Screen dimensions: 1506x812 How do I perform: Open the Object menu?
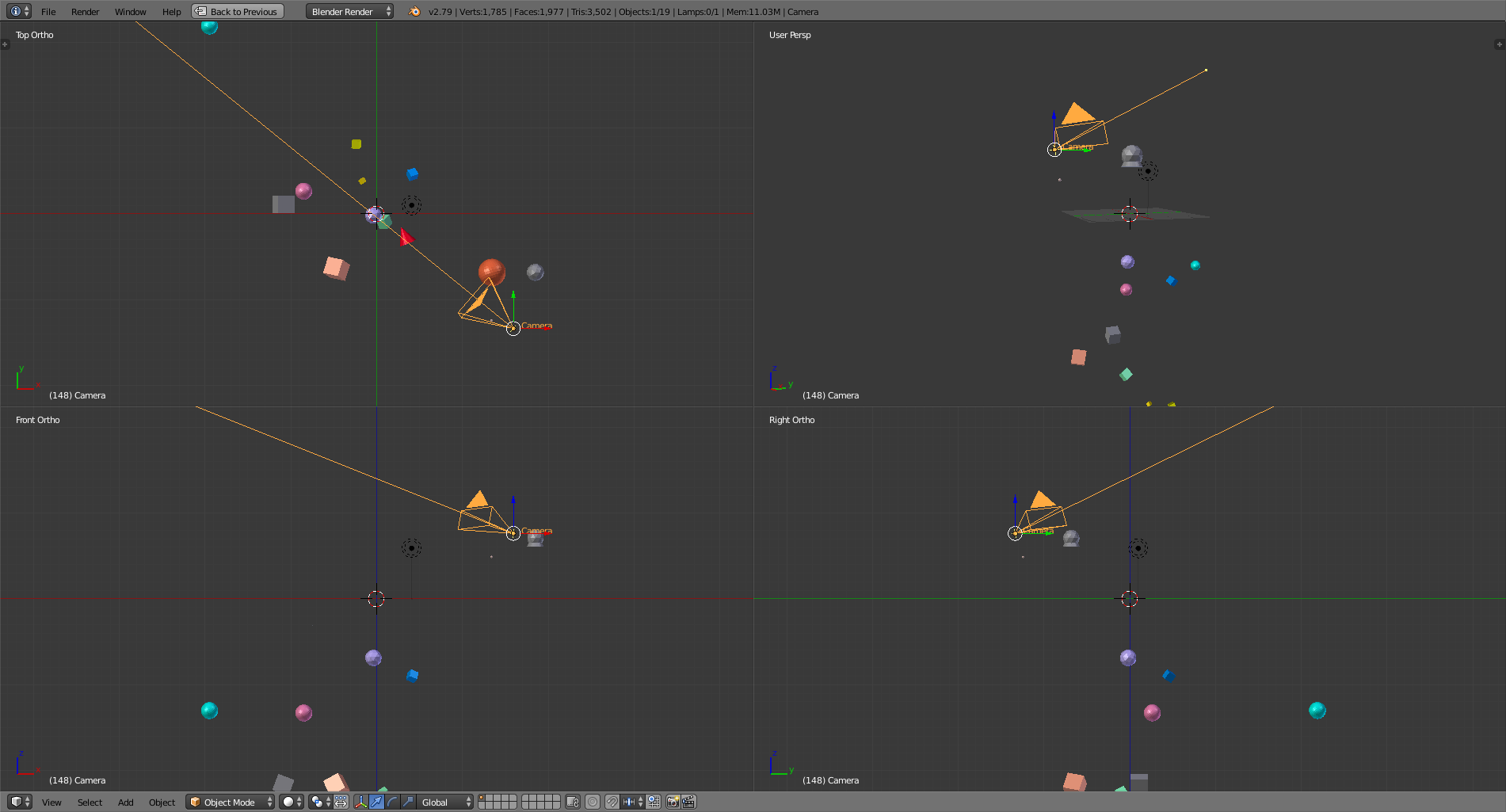pos(162,802)
